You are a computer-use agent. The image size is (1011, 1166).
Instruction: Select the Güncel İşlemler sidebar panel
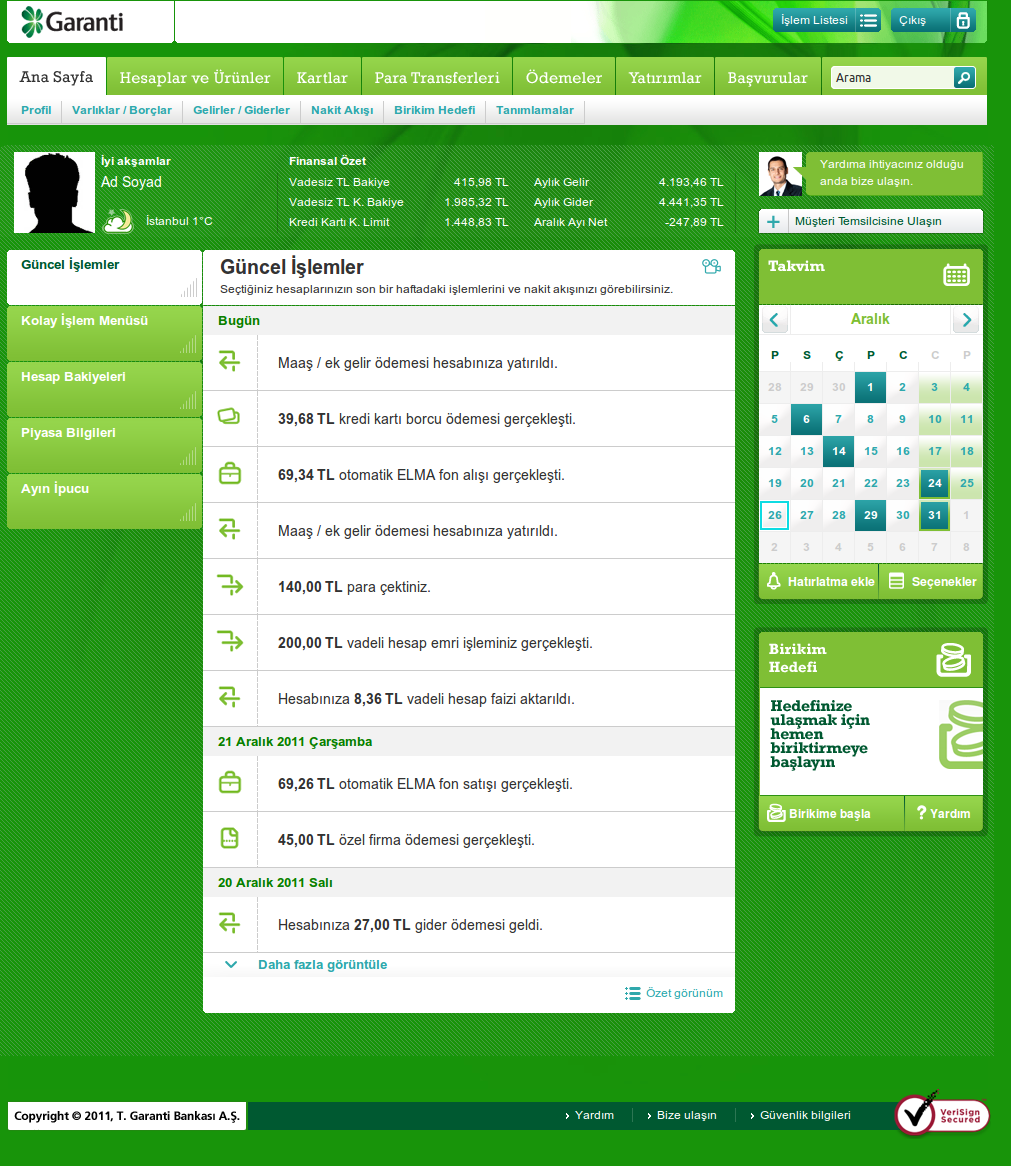click(104, 277)
